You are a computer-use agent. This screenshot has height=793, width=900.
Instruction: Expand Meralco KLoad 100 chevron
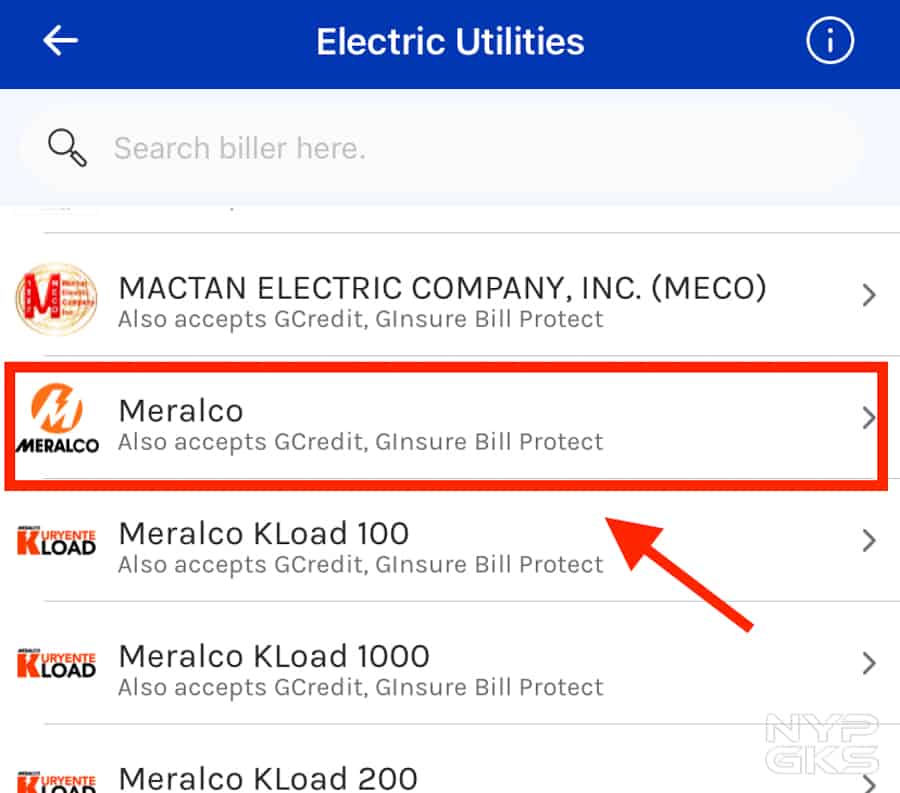click(868, 541)
